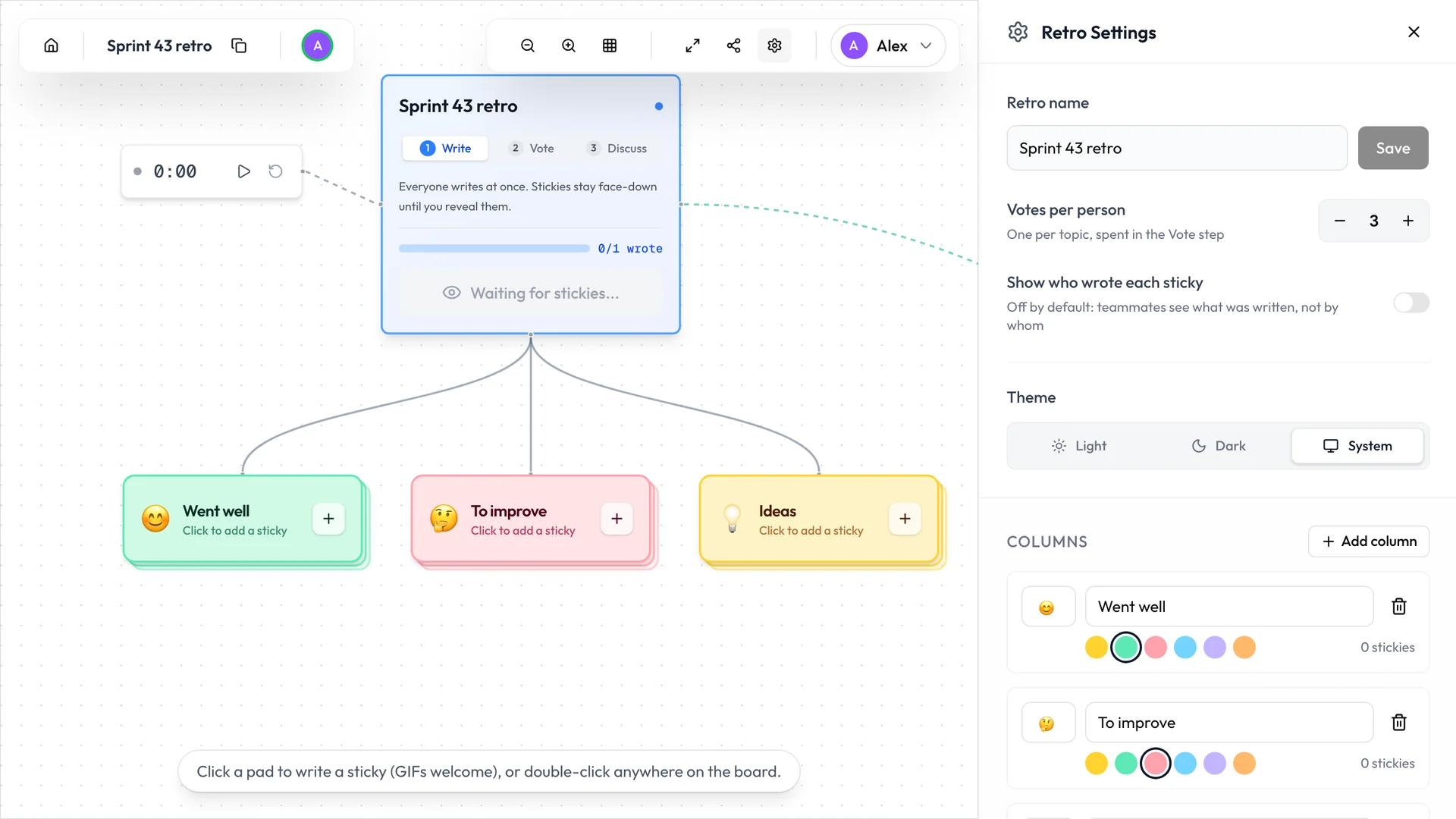Delete the To improve column
Screen dimensions: 1456x819
click(x=1399, y=722)
